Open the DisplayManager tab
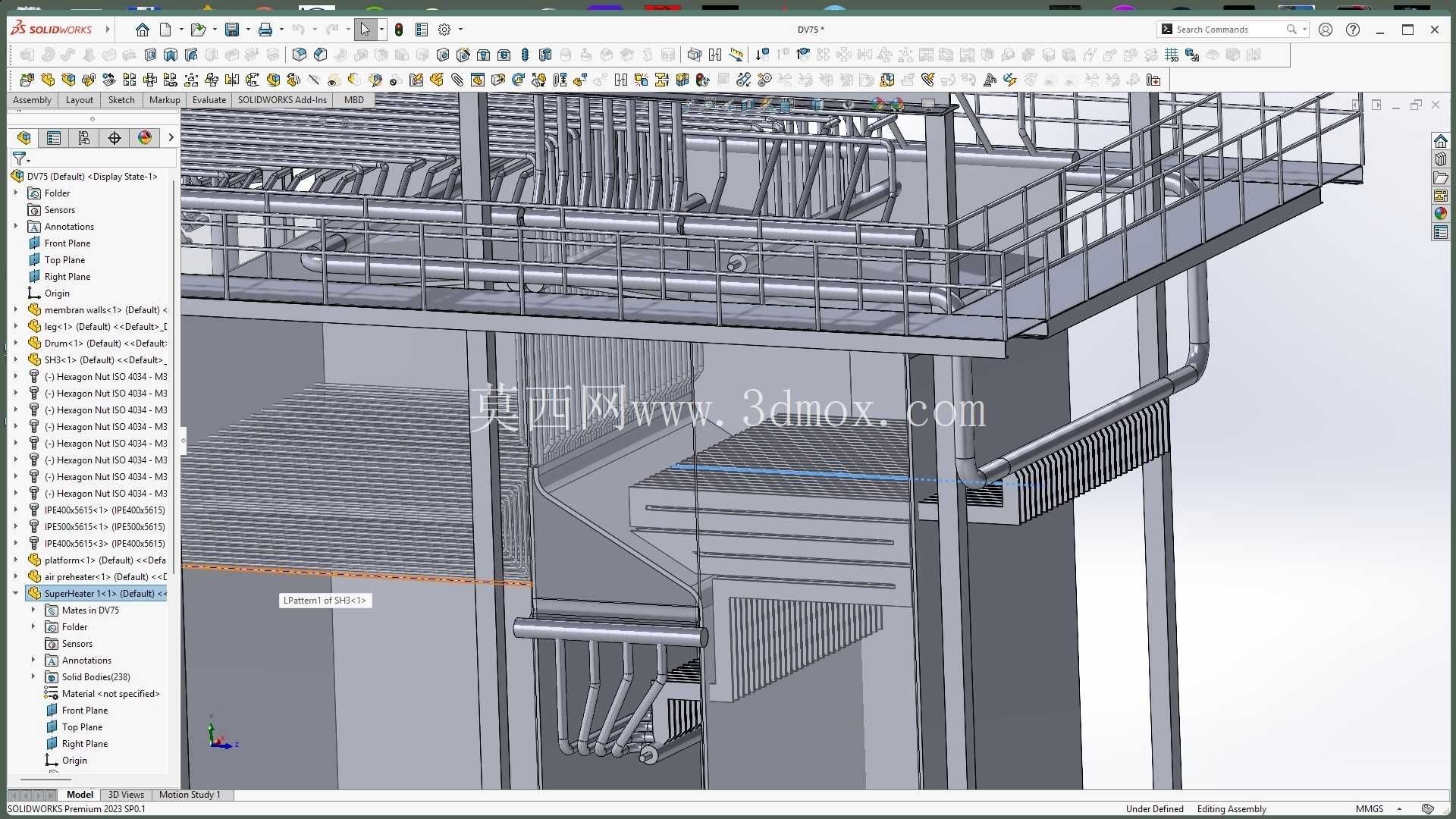The height and width of the screenshot is (819, 1456). pyautogui.click(x=145, y=137)
